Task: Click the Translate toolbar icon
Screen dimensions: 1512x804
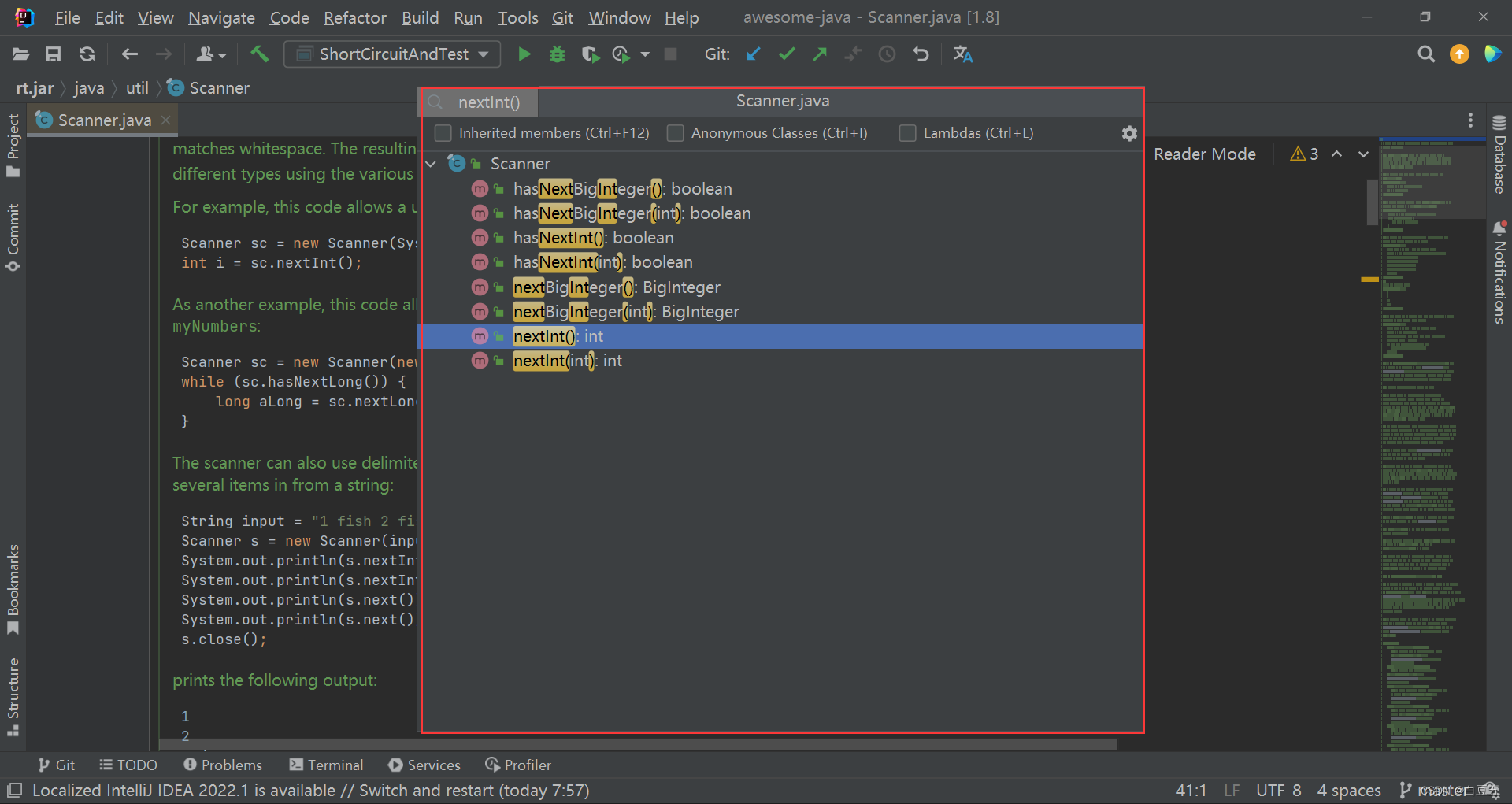Action: [962, 54]
